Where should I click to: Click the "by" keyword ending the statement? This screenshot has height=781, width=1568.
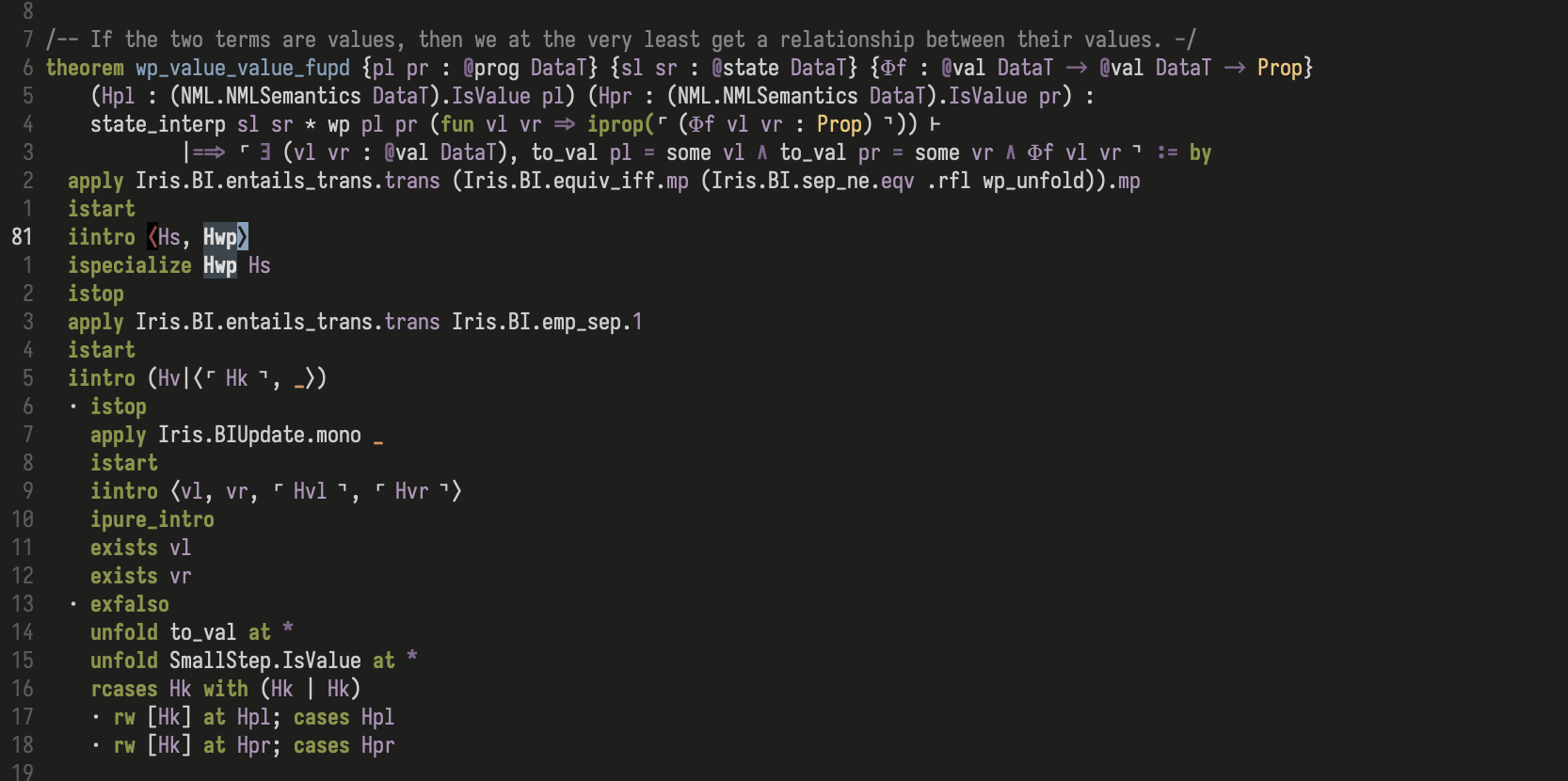tap(1200, 152)
